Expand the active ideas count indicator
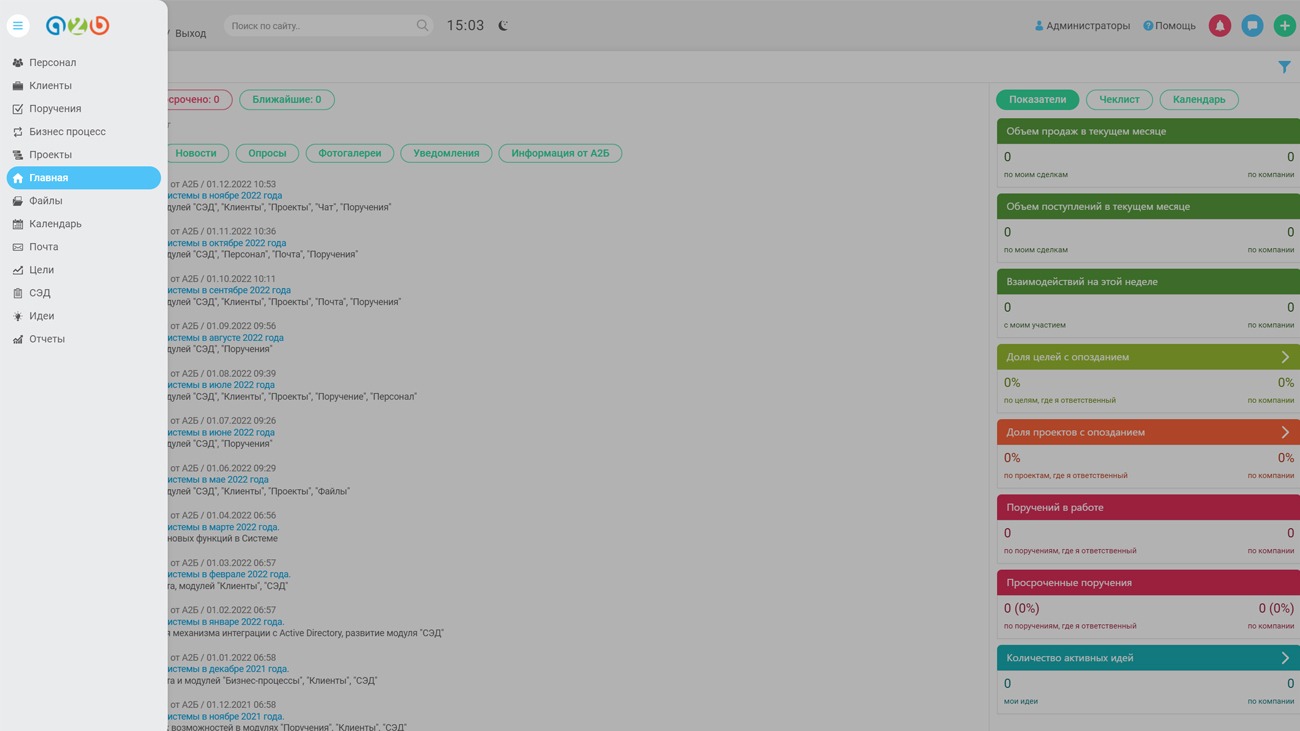The height and width of the screenshot is (731, 1300). click(x=1284, y=658)
